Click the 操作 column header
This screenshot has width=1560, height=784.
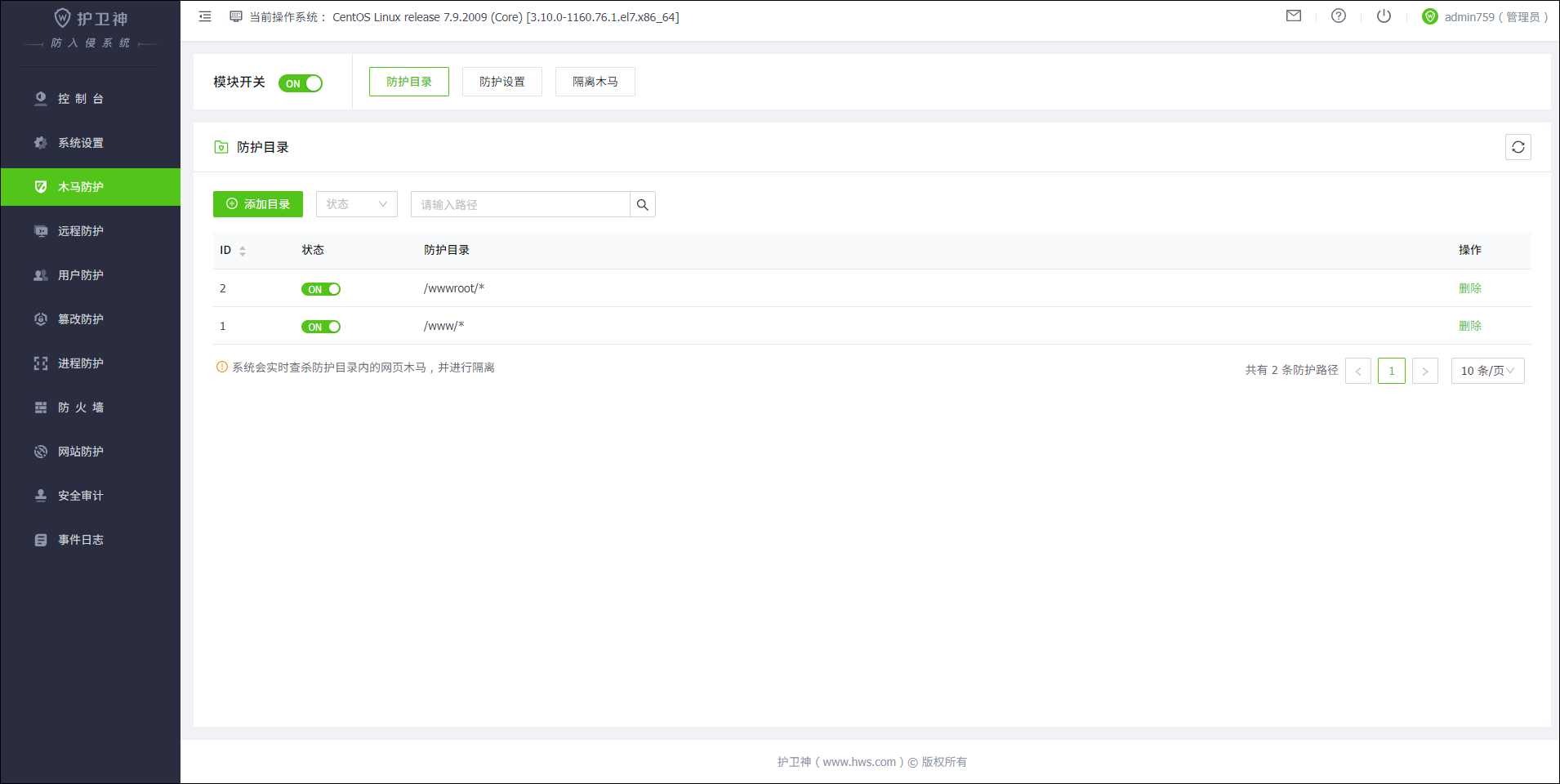(x=1470, y=250)
